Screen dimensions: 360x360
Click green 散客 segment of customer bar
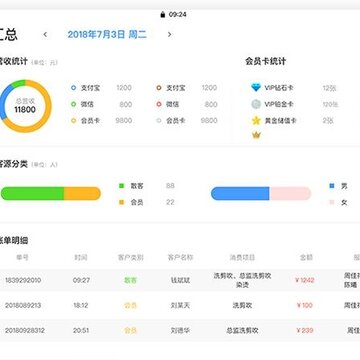[x=32, y=194]
